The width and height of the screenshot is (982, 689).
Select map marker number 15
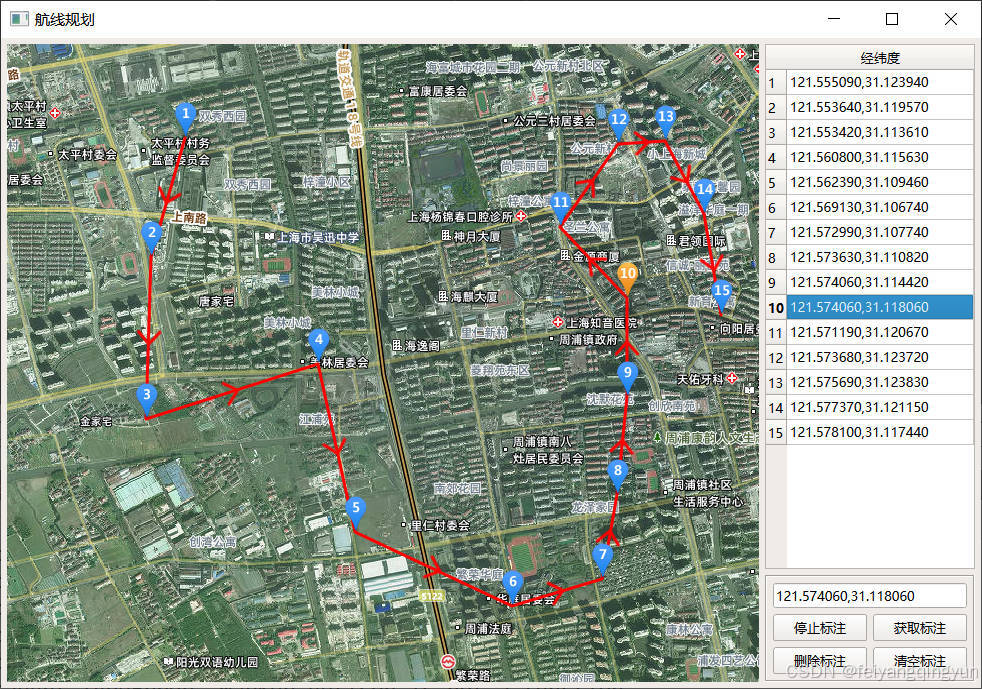pos(721,294)
